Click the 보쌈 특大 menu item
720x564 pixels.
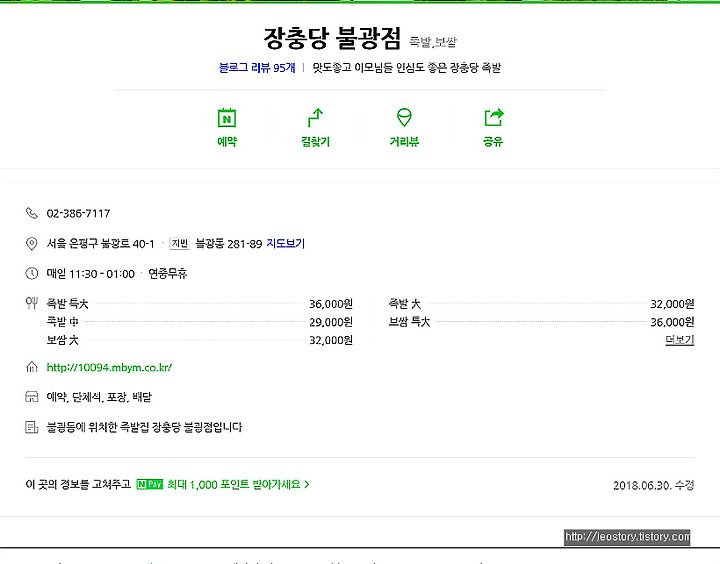pos(410,321)
